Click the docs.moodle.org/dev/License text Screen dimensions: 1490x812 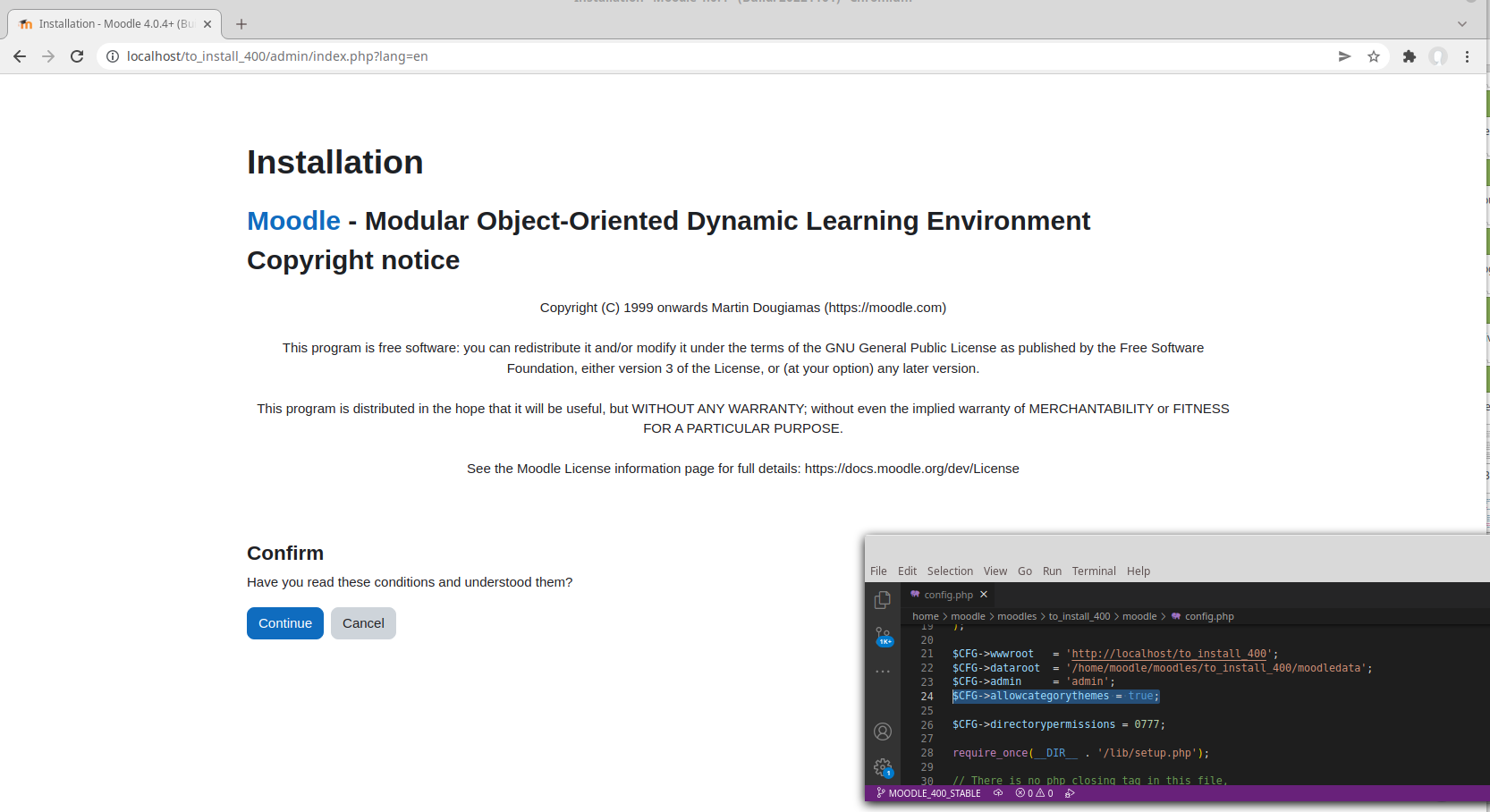[911, 469]
